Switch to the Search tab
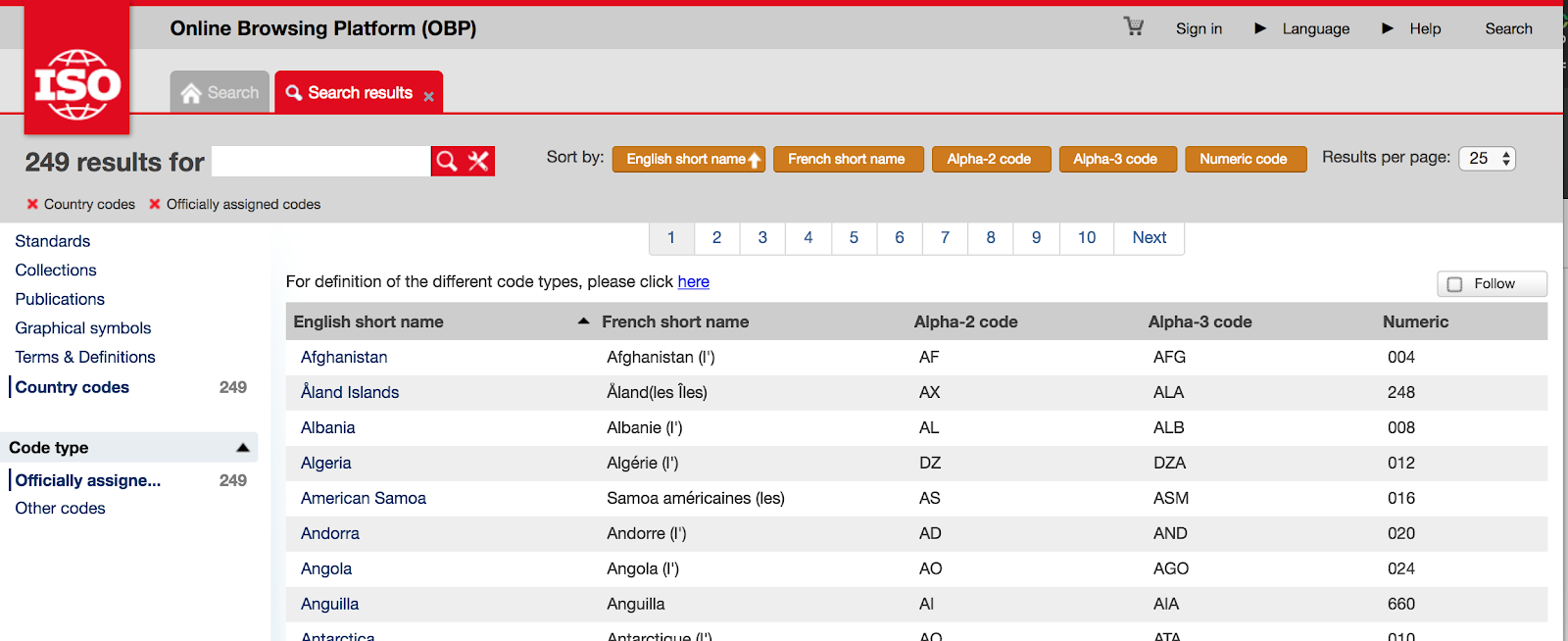This screenshot has height=641, width=1568. tap(220, 92)
